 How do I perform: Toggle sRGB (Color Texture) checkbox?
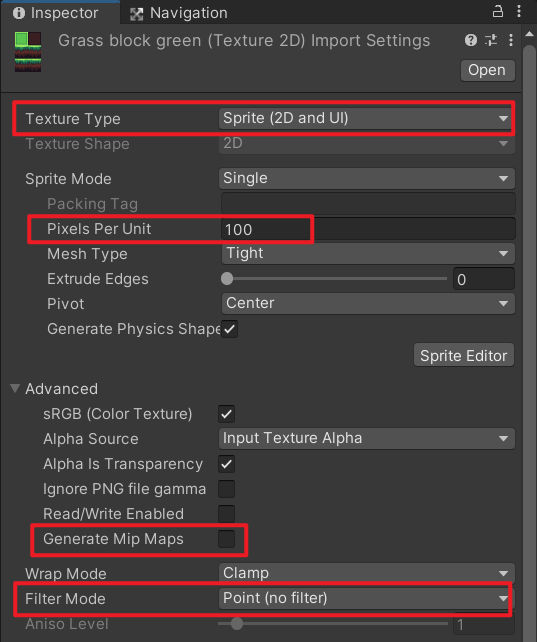pyautogui.click(x=226, y=414)
